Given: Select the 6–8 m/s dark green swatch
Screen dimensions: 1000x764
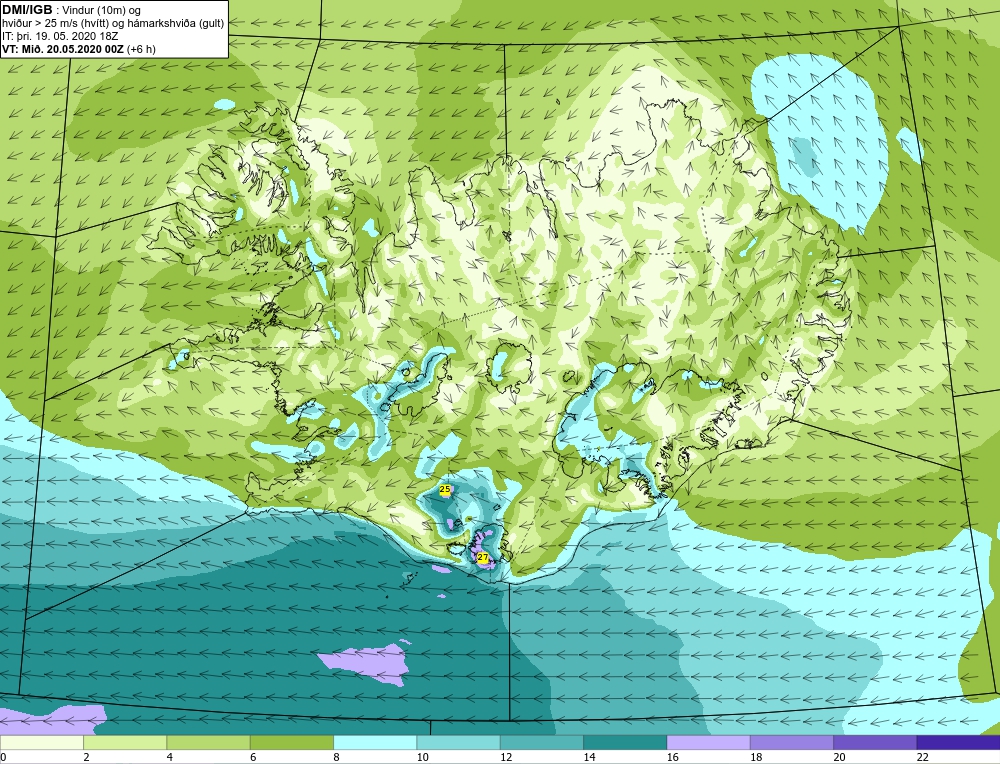Looking at the screenshot, I should 292,742.
